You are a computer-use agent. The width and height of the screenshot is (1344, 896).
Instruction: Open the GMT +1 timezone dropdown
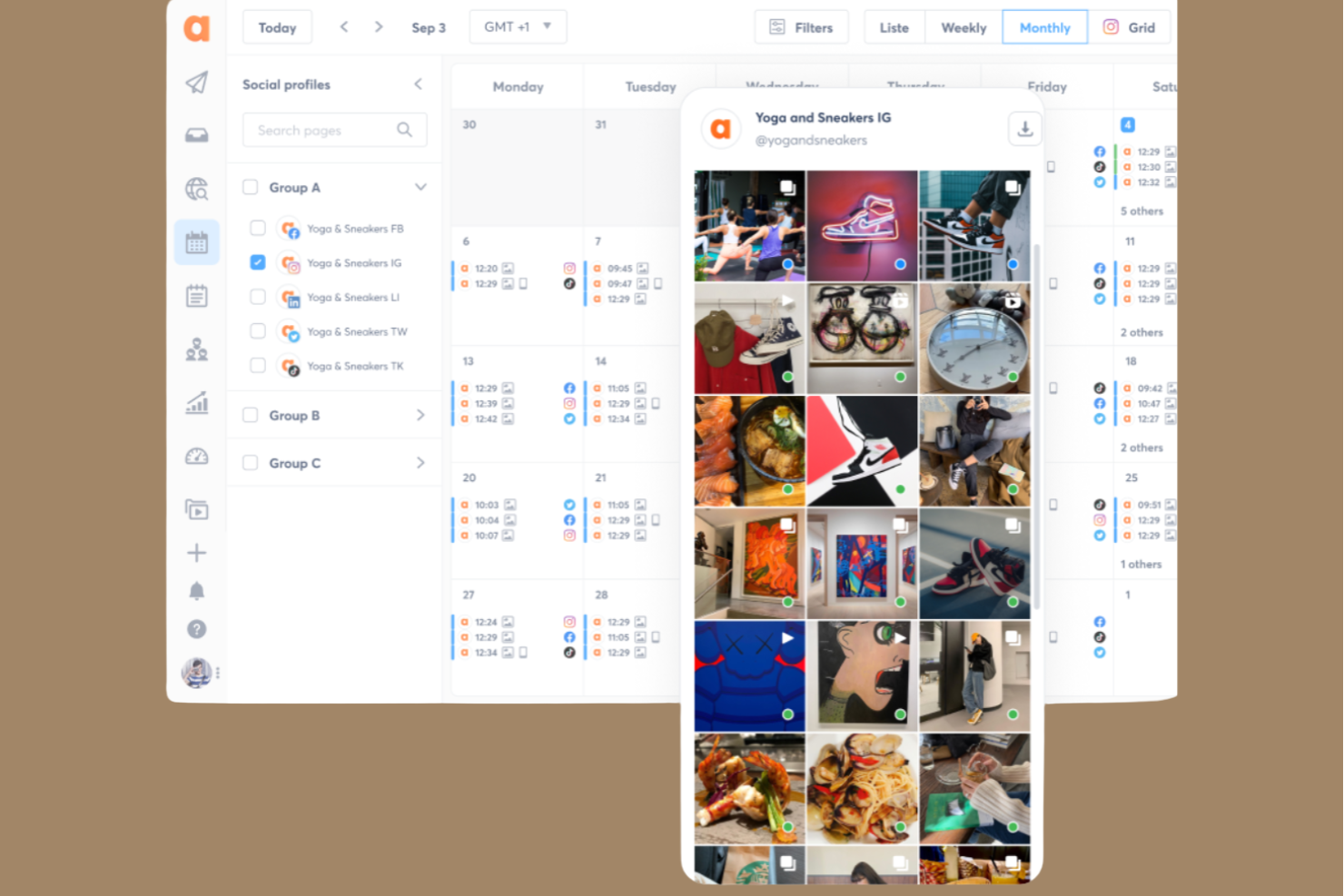pyautogui.click(x=518, y=27)
